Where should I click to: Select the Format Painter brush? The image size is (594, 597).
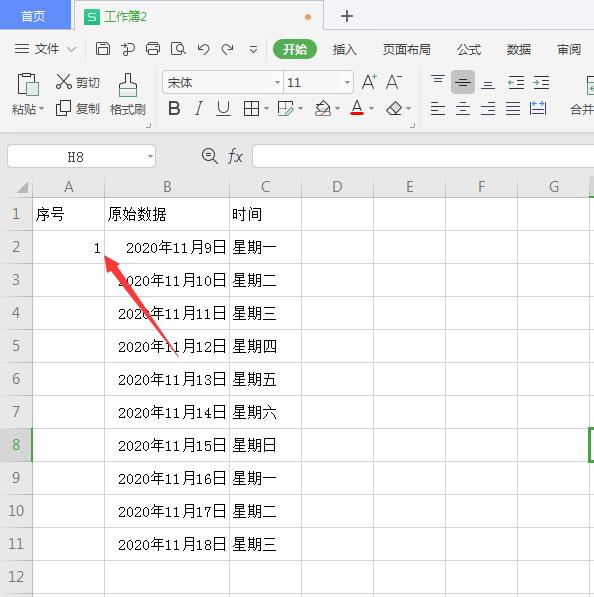click(128, 94)
